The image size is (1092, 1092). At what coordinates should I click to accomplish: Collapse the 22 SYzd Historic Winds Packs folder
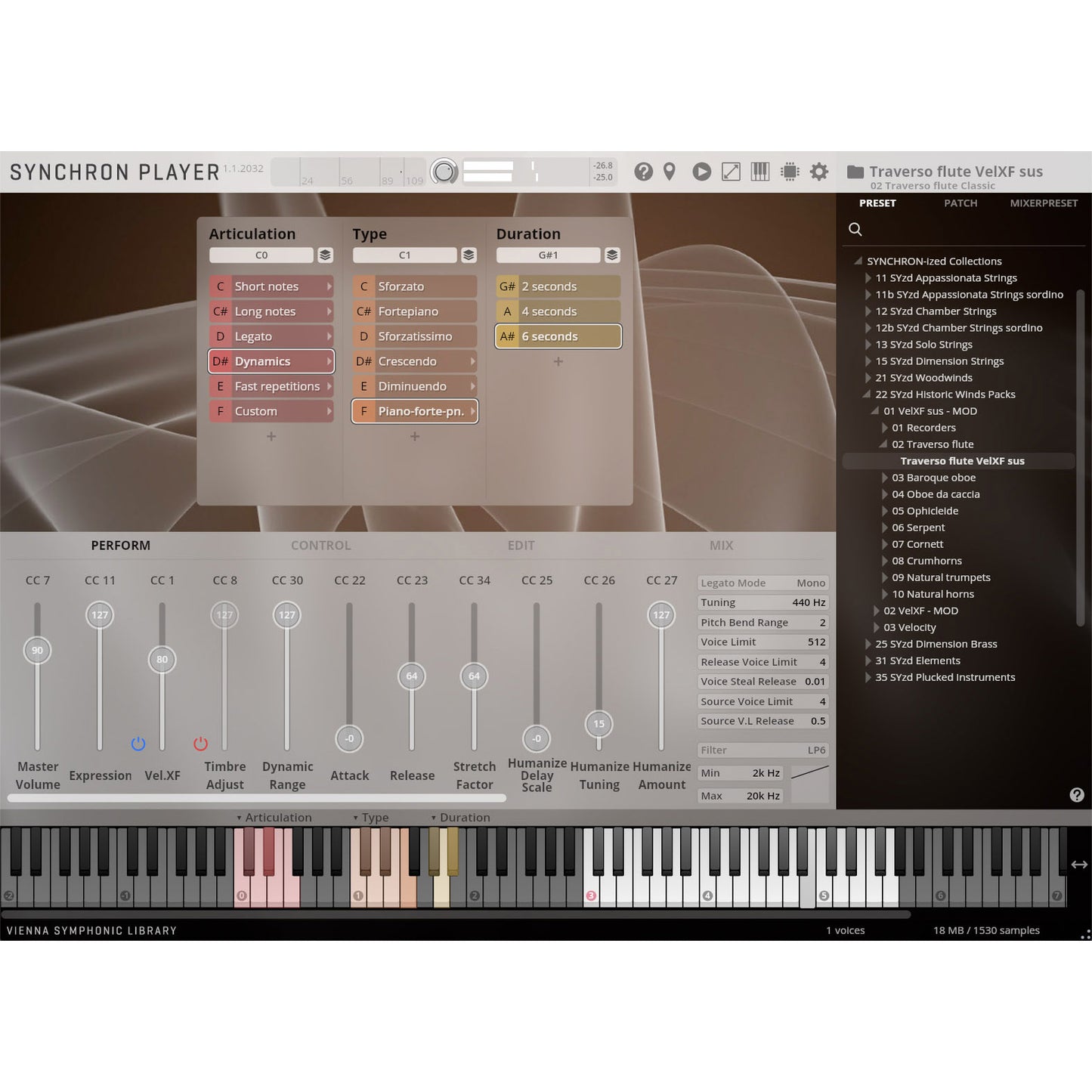(x=868, y=394)
